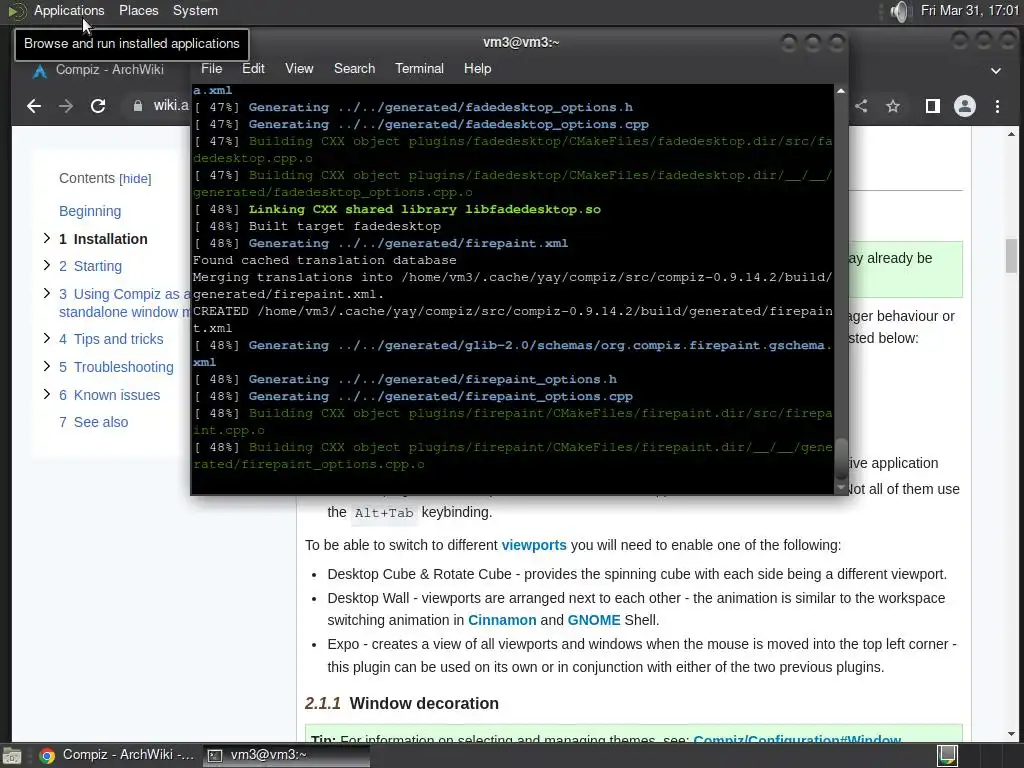
Task: Open the terminal View menu
Action: [x=299, y=69]
